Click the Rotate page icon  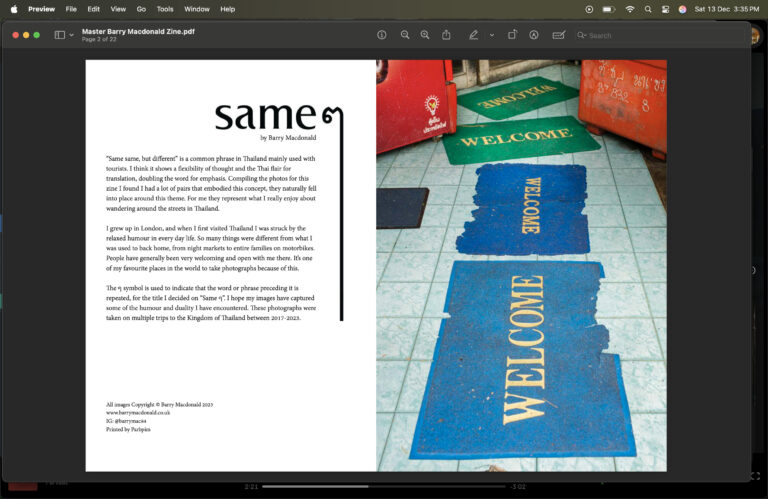512,35
